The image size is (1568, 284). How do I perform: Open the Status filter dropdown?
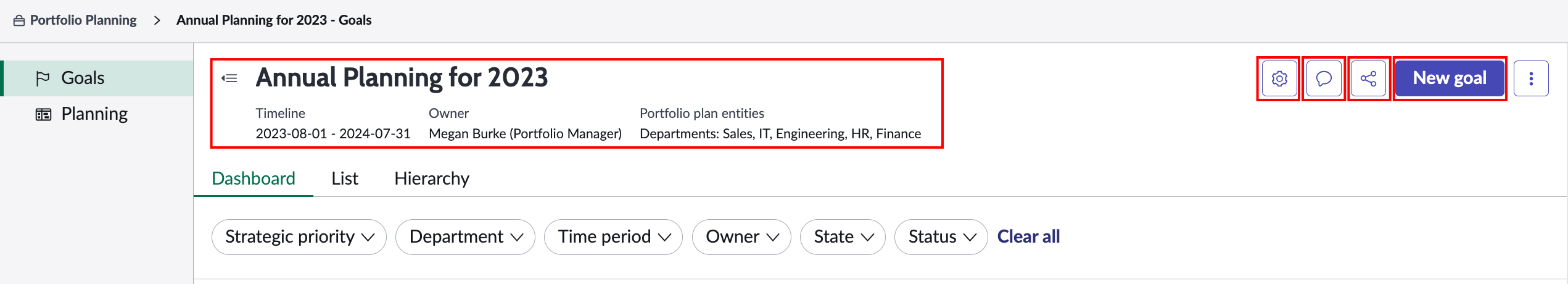coord(941,237)
